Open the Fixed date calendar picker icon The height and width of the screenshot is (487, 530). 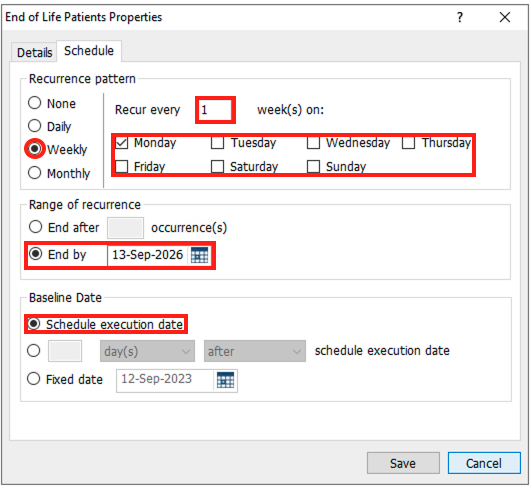(x=225, y=380)
